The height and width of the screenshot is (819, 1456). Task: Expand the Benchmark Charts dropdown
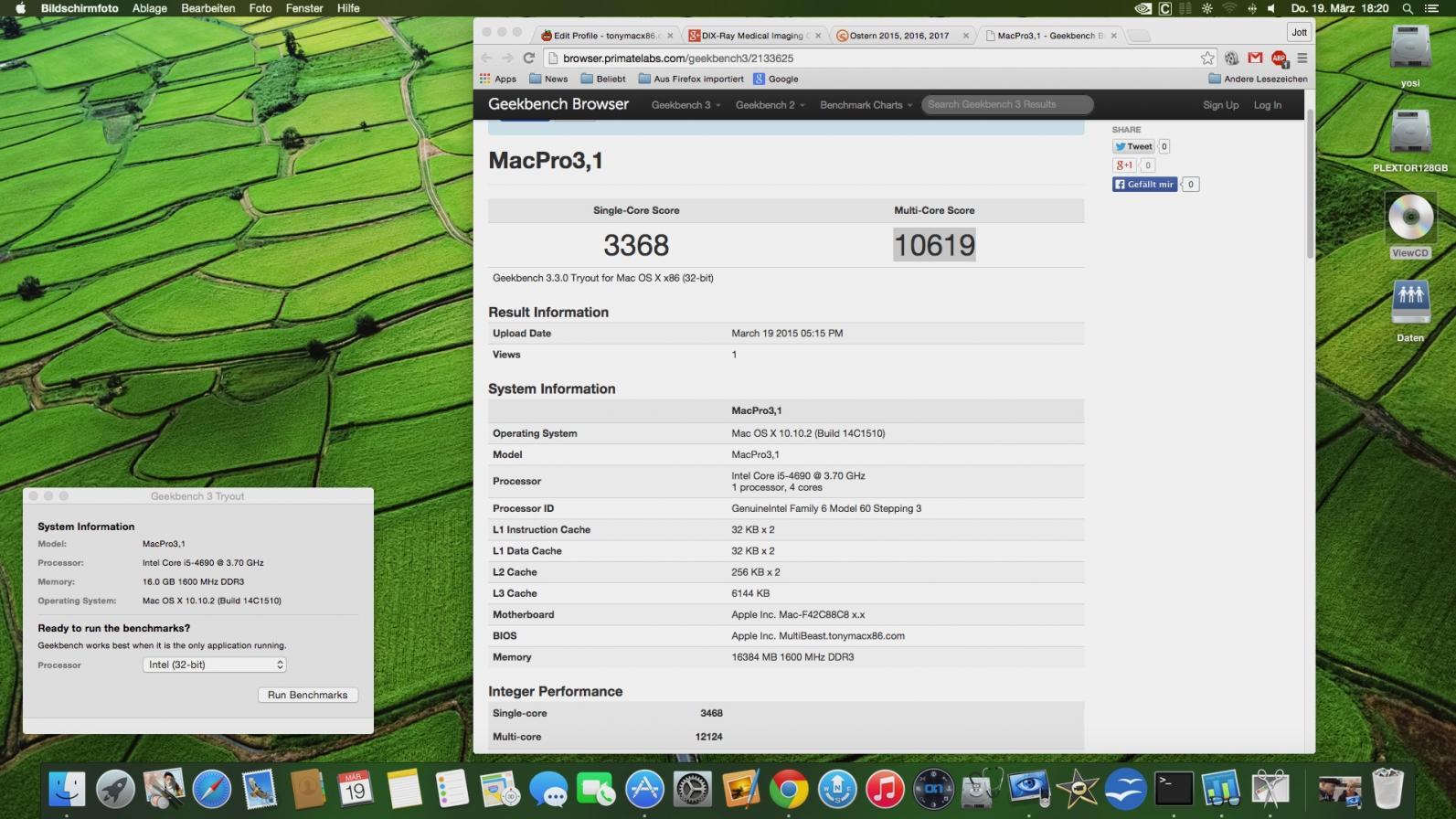coord(866,105)
